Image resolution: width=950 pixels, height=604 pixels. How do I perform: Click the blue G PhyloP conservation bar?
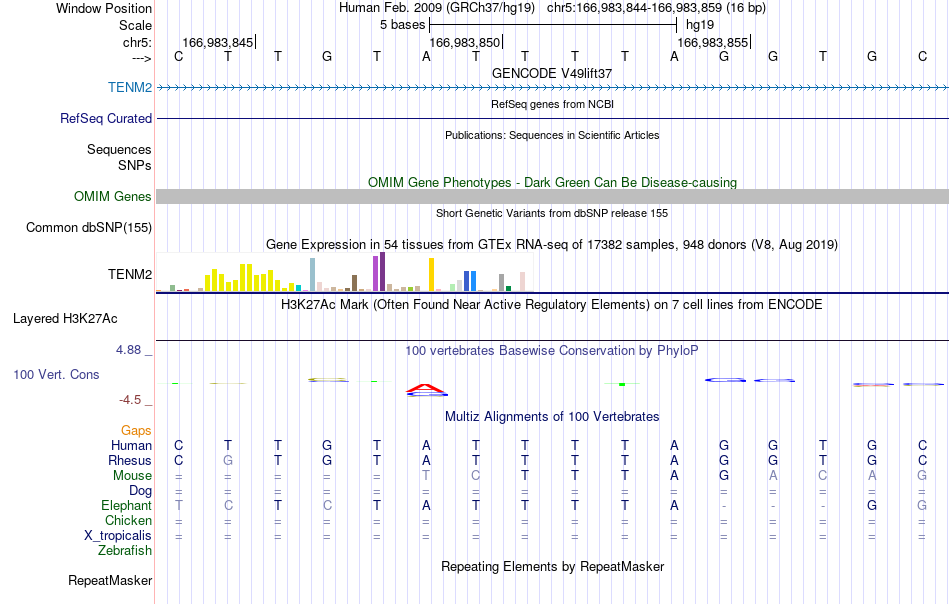click(725, 380)
